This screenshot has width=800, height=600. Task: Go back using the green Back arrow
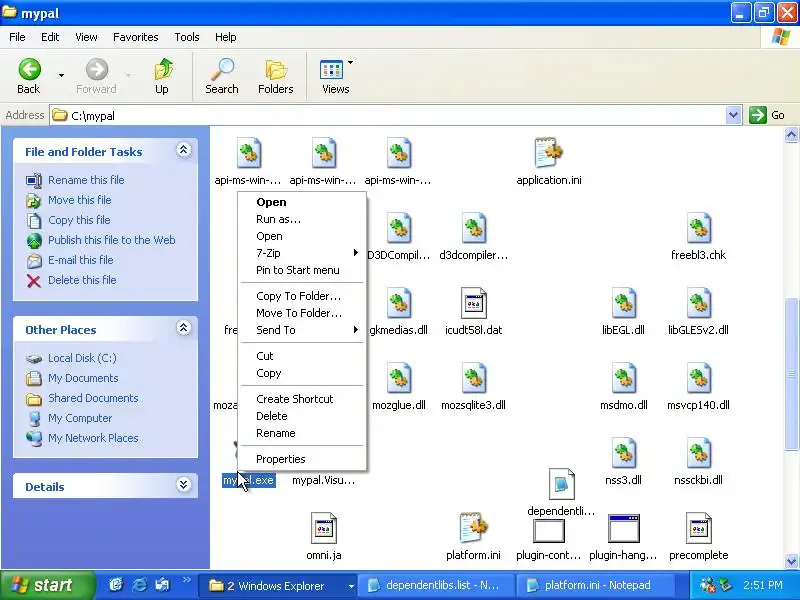pos(29,69)
